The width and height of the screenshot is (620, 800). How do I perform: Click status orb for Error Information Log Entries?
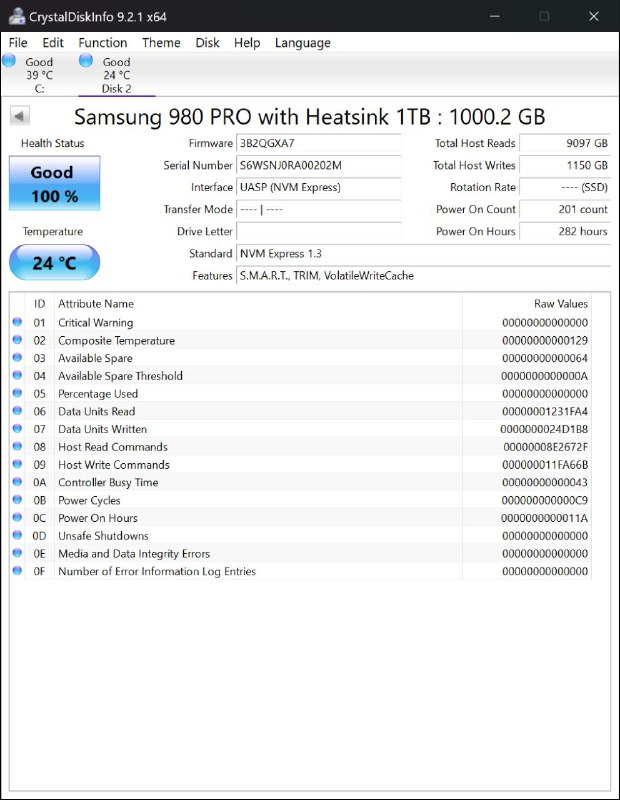(x=17, y=570)
